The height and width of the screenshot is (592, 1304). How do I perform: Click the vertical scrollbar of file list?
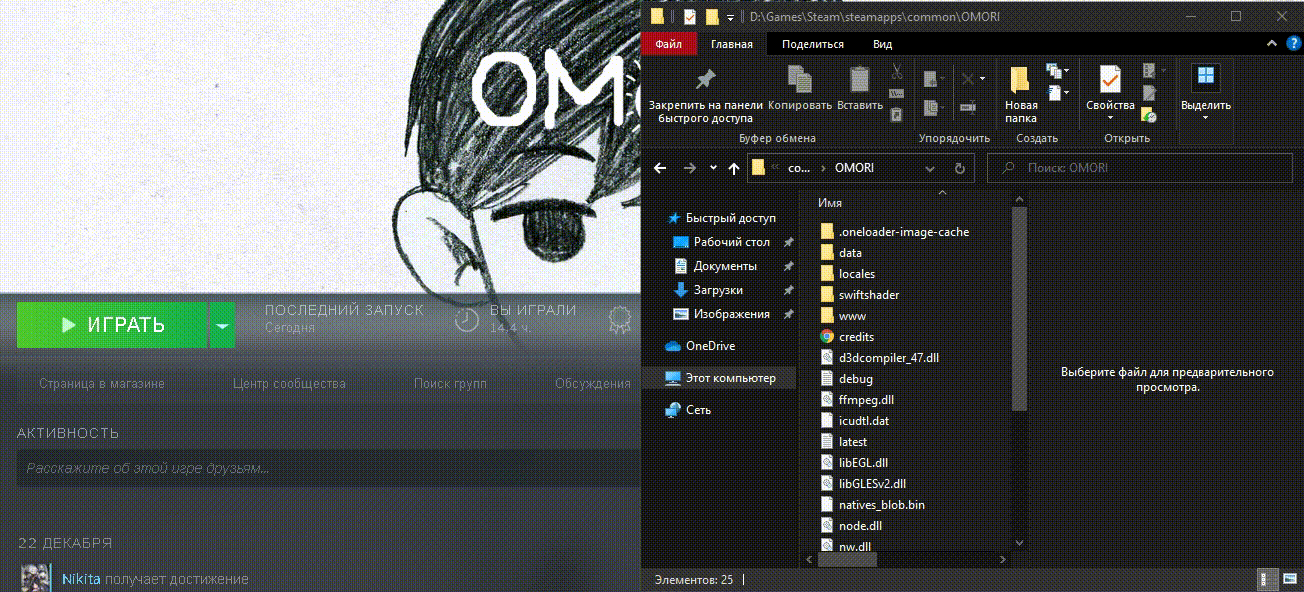pyautogui.click(x=1019, y=310)
